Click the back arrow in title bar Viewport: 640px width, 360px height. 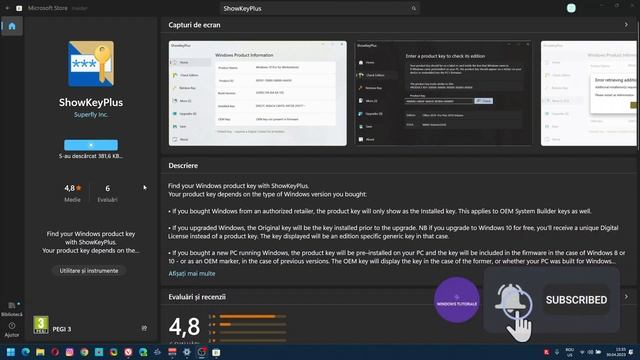(7, 8)
